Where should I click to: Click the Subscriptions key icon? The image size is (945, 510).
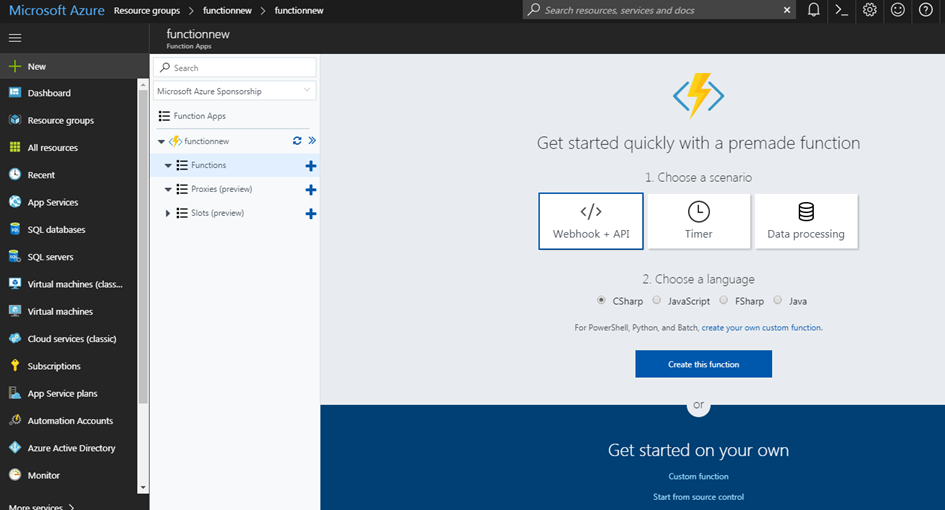15,365
